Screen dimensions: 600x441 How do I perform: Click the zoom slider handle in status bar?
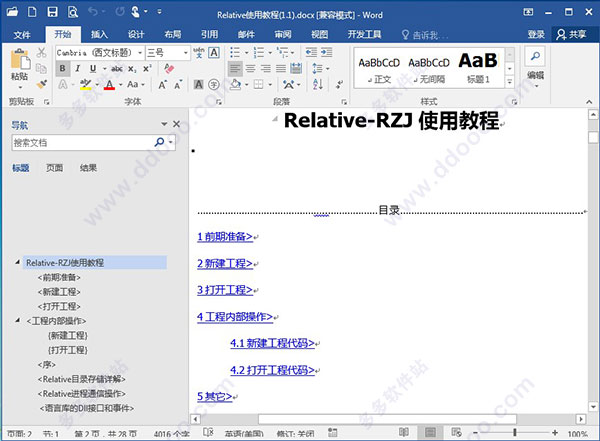coord(515,433)
